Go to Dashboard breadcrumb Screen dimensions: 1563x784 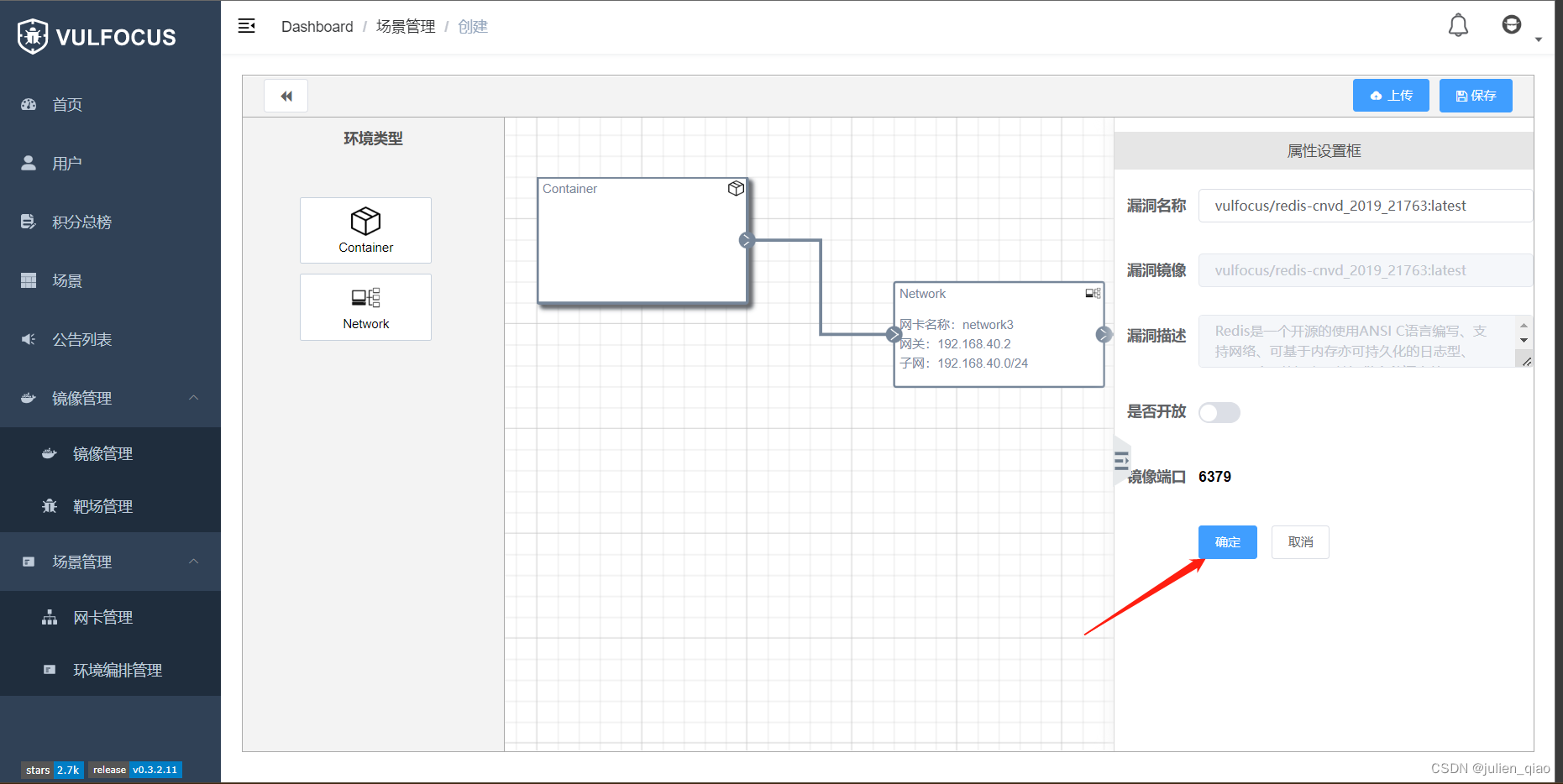pyautogui.click(x=317, y=26)
